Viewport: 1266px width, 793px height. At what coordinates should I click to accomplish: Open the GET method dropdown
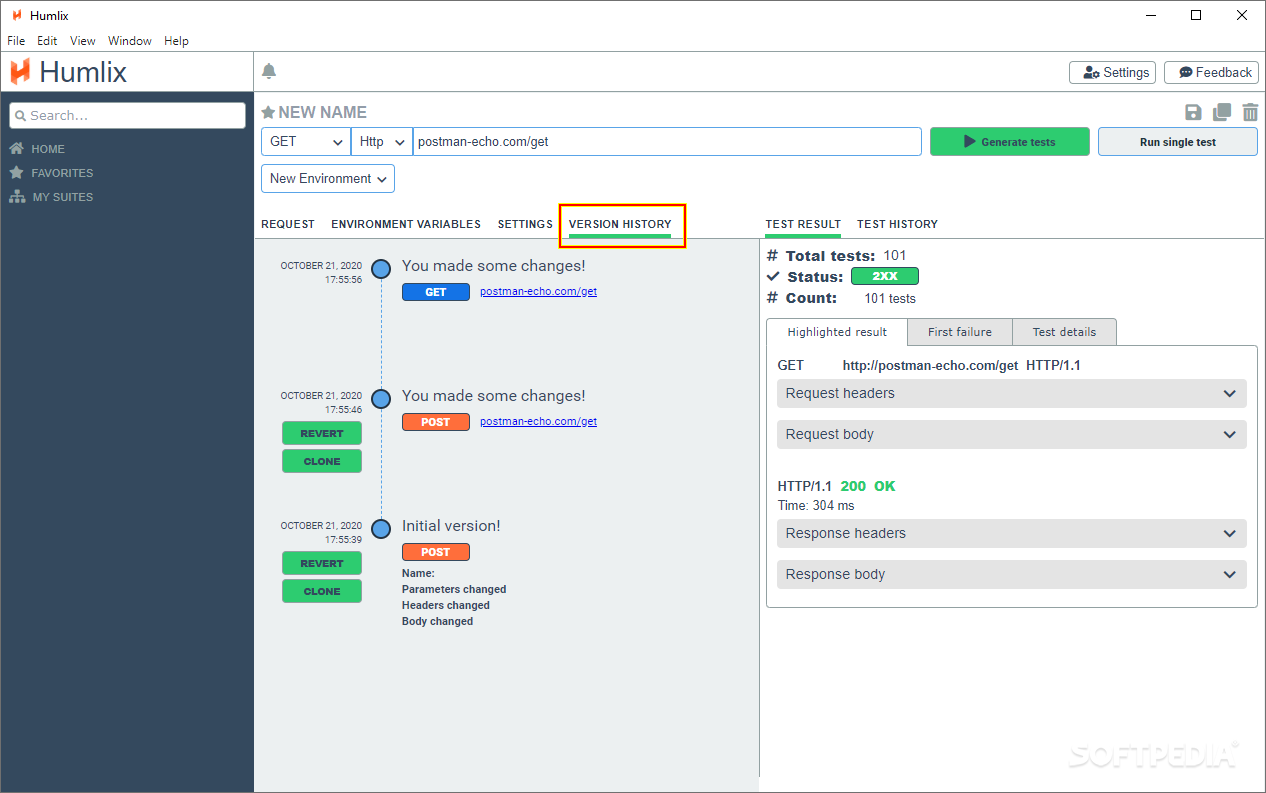point(306,142)
